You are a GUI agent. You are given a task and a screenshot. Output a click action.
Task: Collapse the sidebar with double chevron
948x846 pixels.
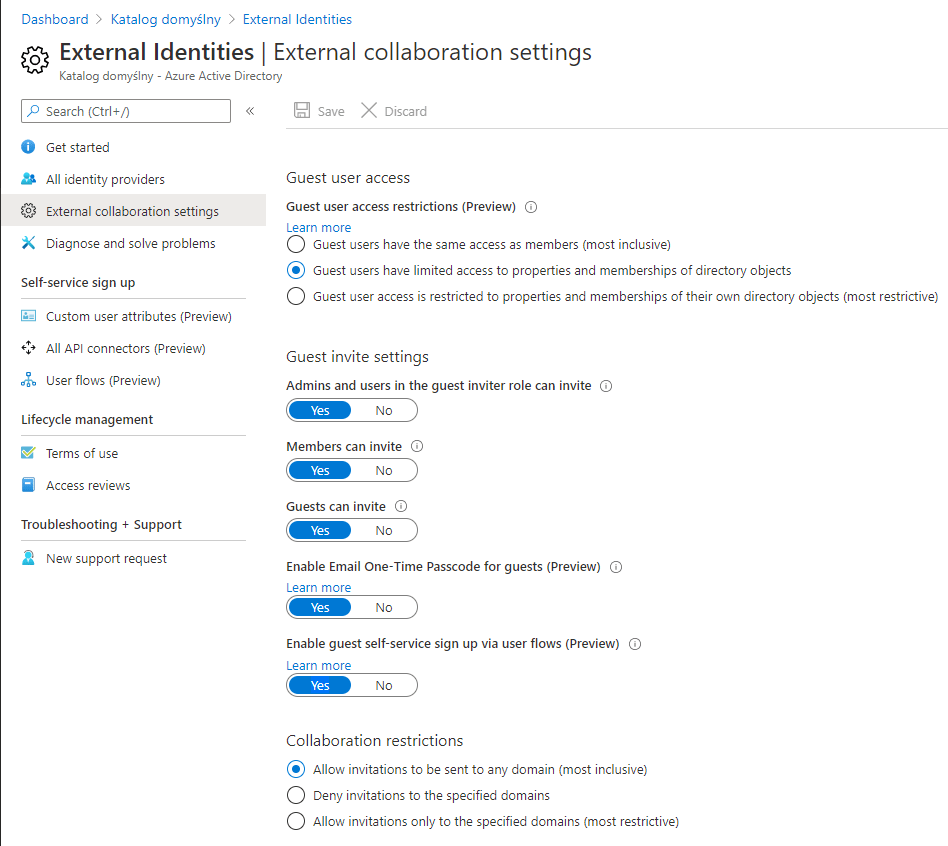pos(250,111)
